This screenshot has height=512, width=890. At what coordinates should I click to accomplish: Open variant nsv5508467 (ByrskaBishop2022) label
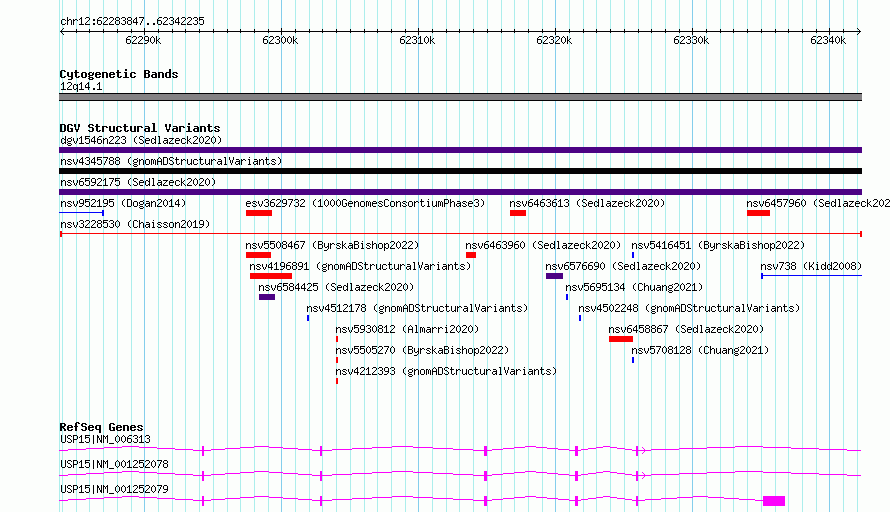[332, 245]
